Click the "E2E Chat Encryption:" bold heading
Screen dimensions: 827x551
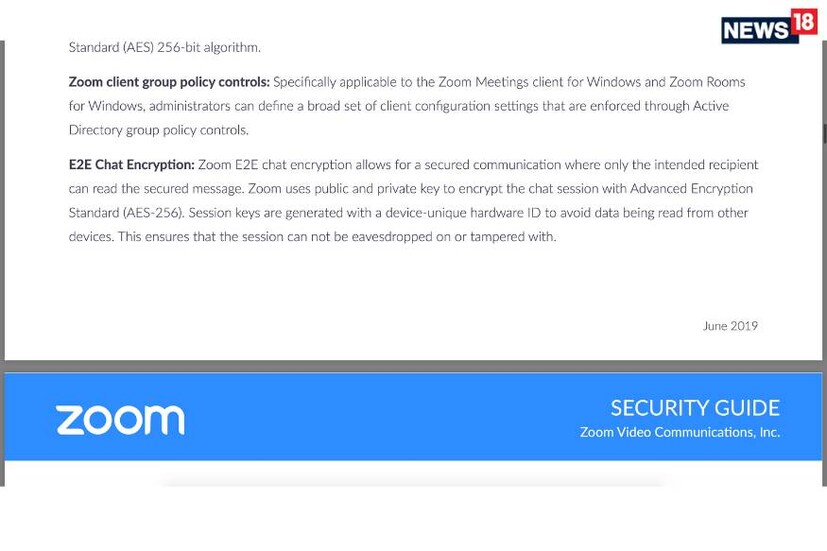(x=131, y=165)
